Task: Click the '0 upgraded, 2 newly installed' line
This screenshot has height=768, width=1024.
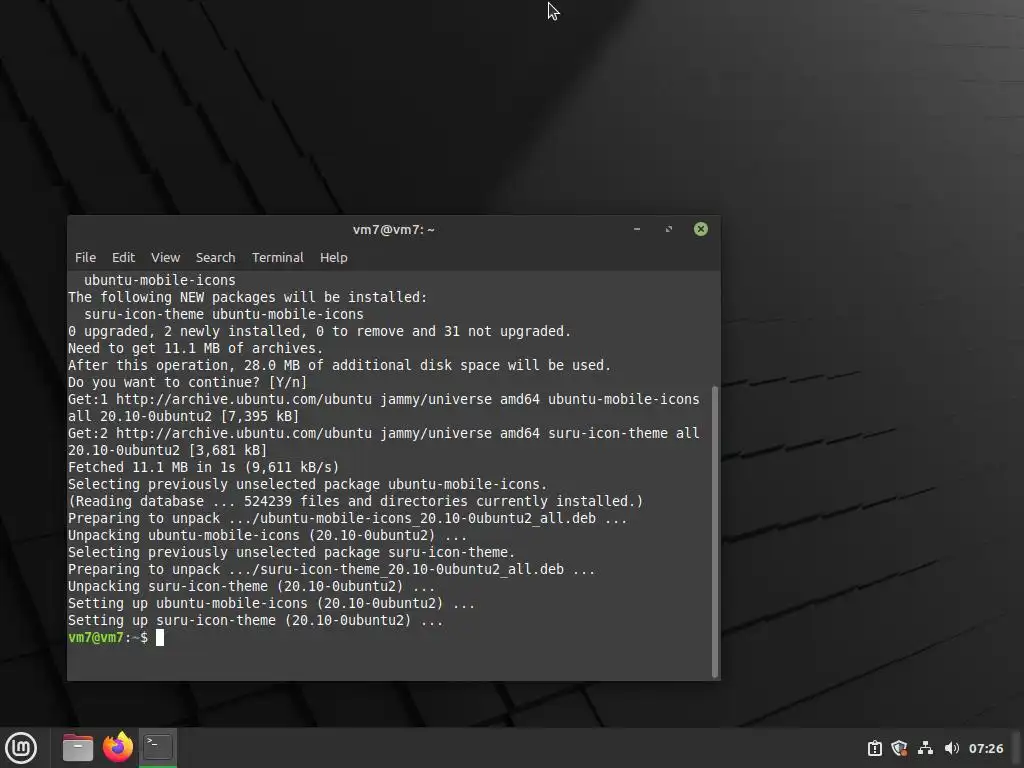Action: coord(319,331)
